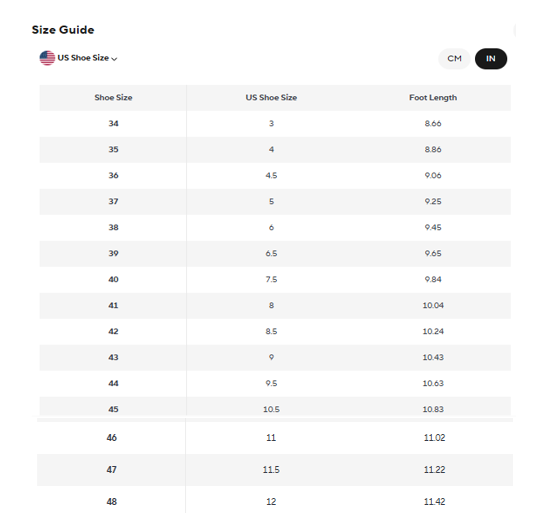The width and height of the screenshot is (538, 527).
Task: Select shoe size 46 row
Action: [275, 438]
